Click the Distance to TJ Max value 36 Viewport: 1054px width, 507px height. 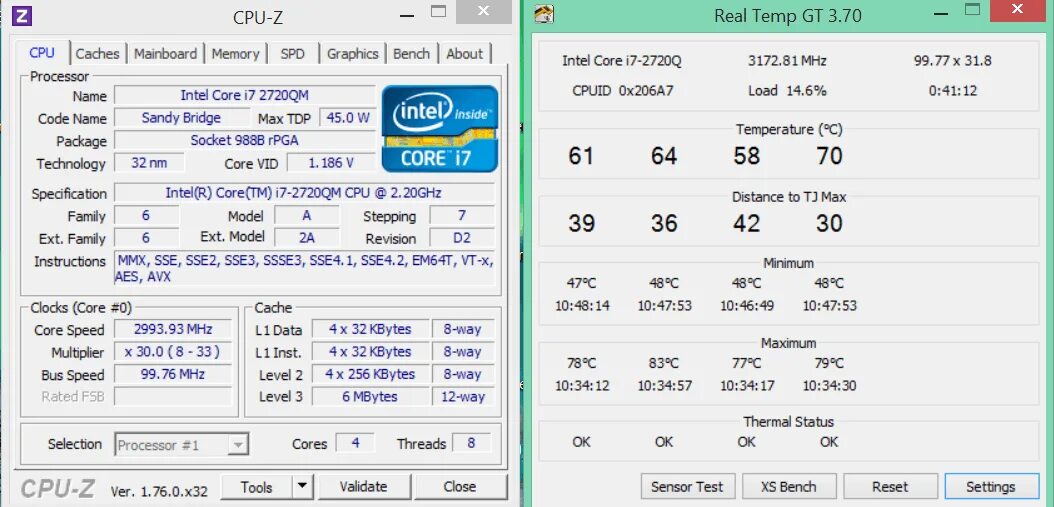pyautogui.click(x=664, y=223)
